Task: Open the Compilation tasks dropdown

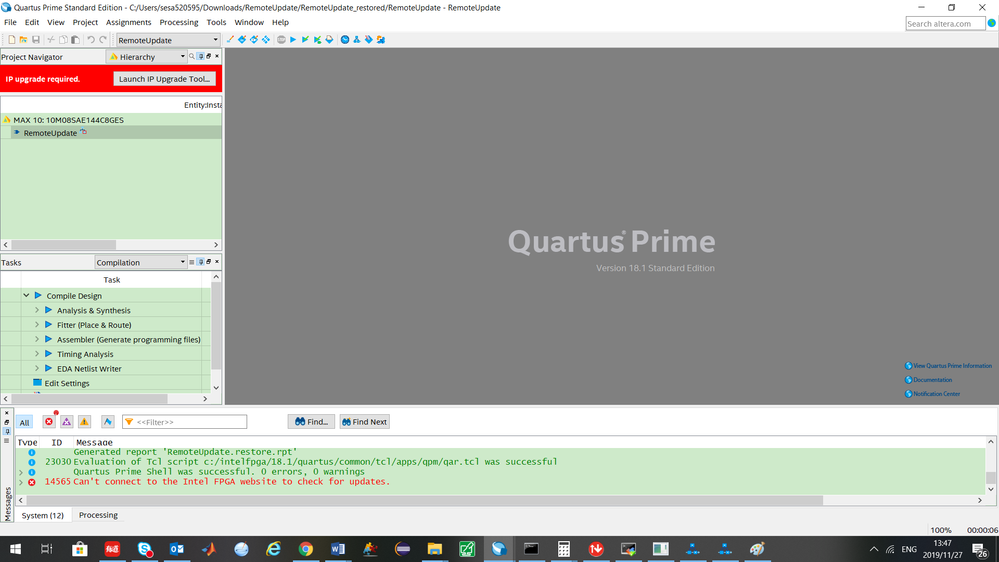Action: point(140,263)
